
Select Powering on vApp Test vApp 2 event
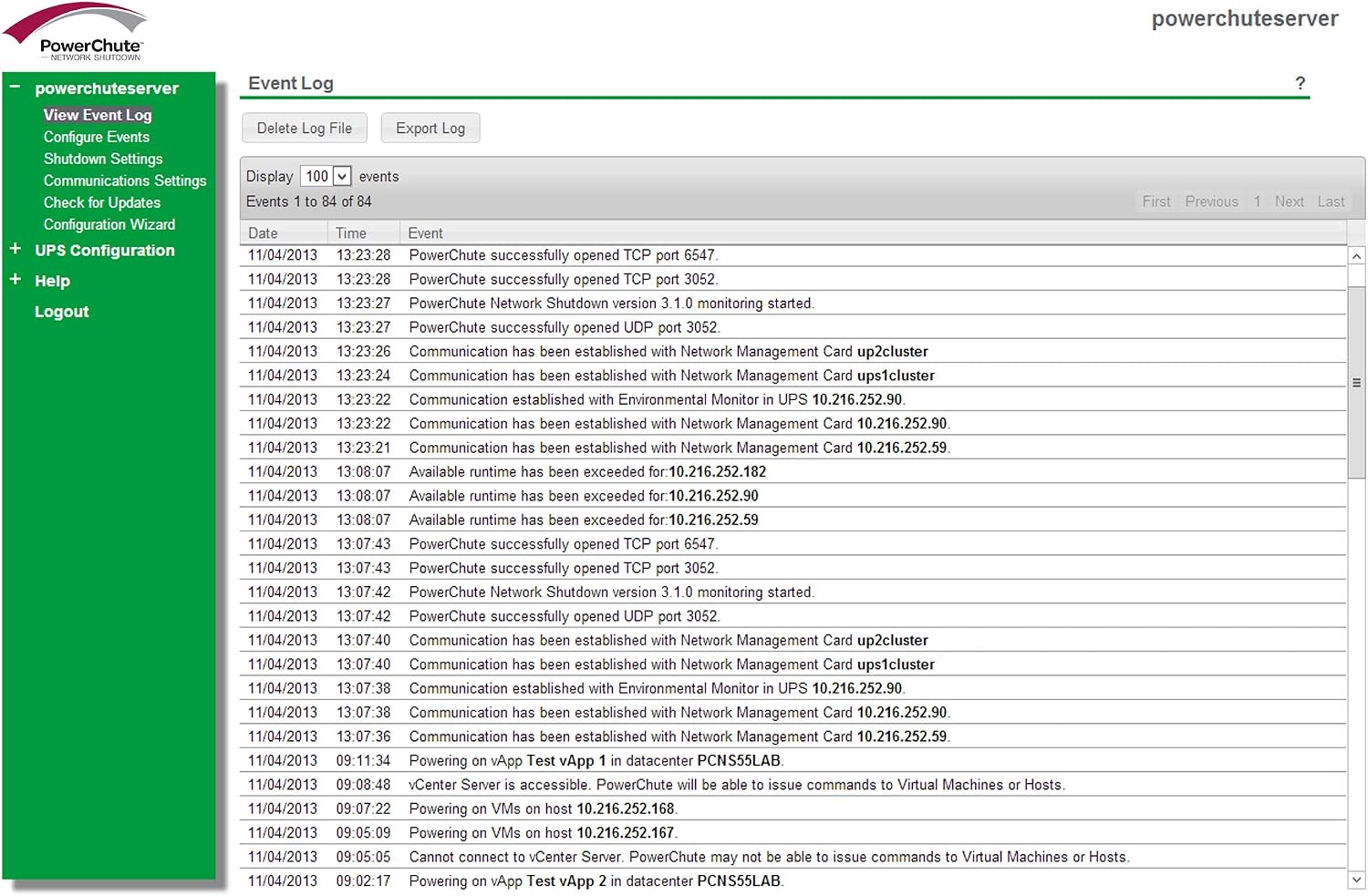pyautogui.click(x=793, y=881)
